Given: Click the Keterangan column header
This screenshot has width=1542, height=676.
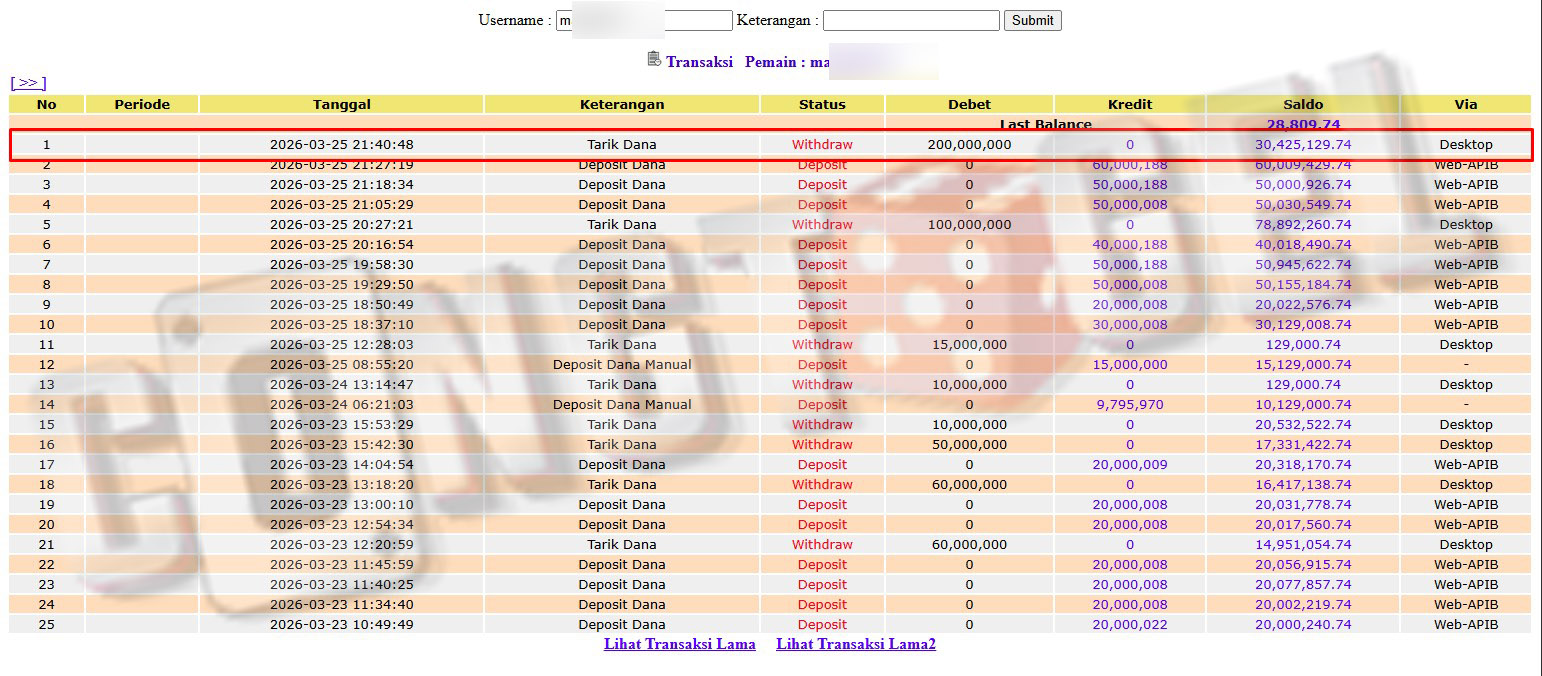Looking at the screenshot, I should [x=622, y=104].
